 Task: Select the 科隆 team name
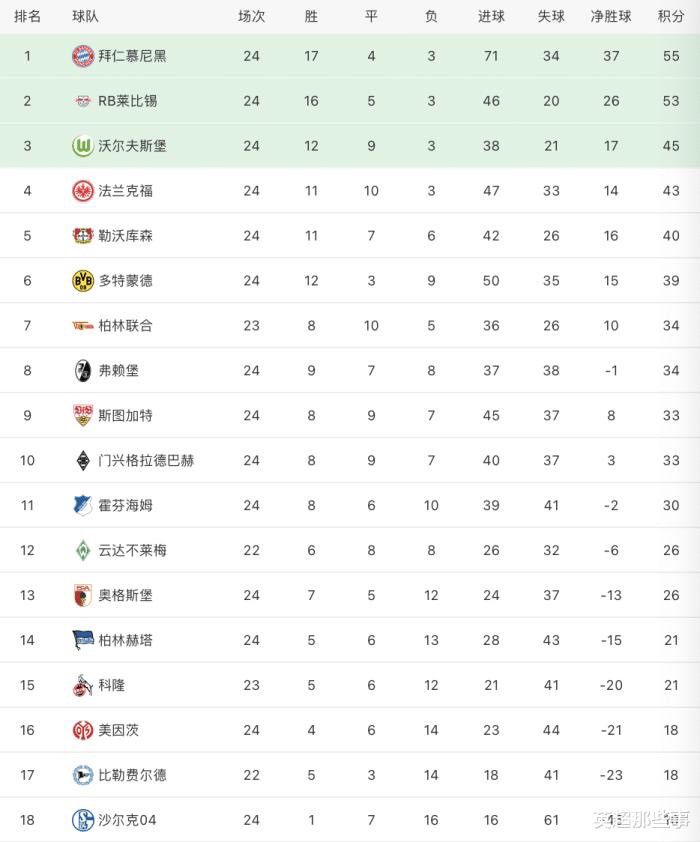(111, 685)
